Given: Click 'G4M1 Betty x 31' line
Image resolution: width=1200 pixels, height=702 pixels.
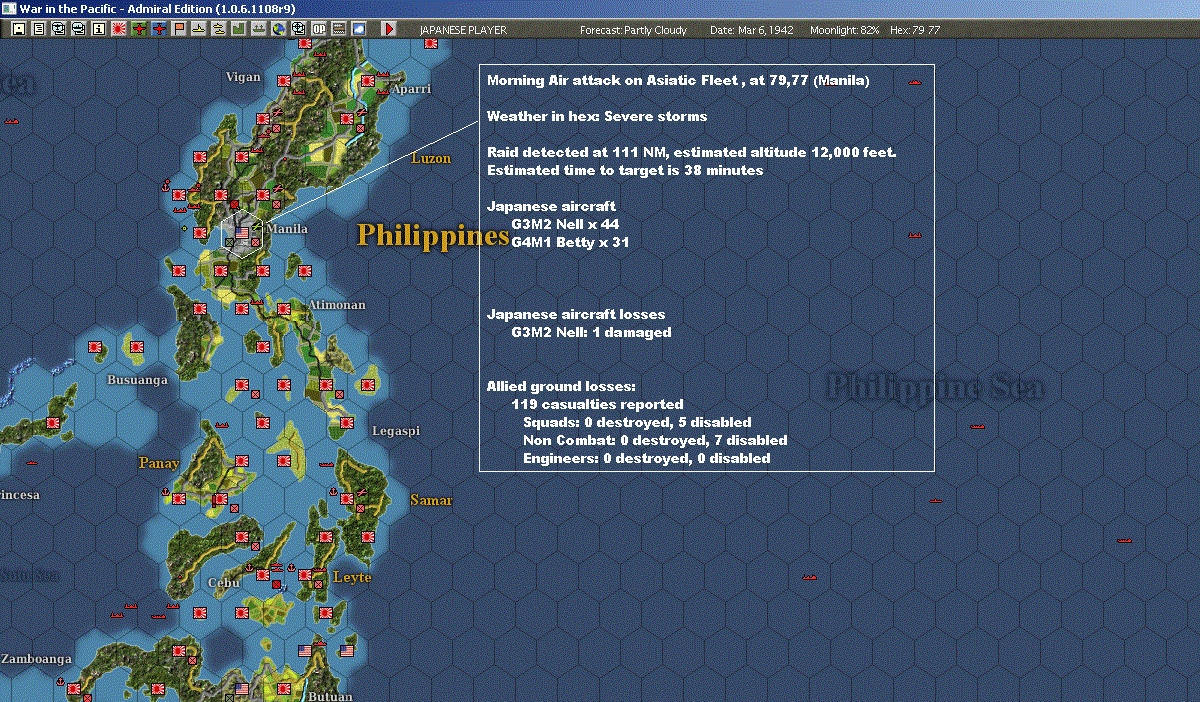Looking at the screenshot, I should (570, 242).
